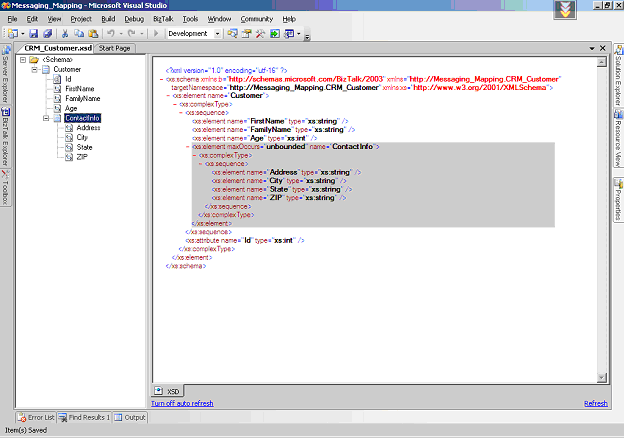Screen dimensions: 624x438
Task: Click the green-arrow Start Page toolbar icon
Action: 275,34
